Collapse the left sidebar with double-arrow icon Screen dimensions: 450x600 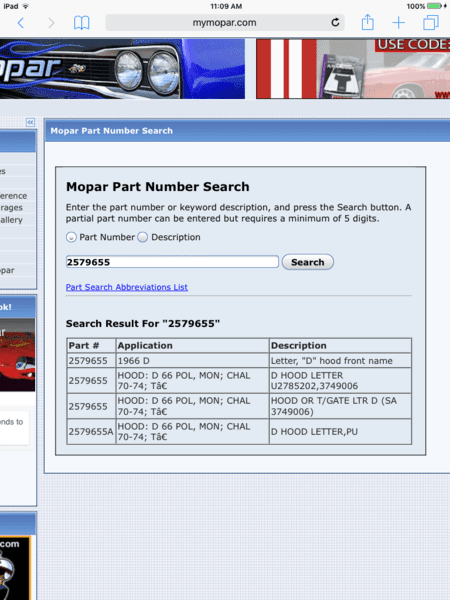(x=30, y=122)
